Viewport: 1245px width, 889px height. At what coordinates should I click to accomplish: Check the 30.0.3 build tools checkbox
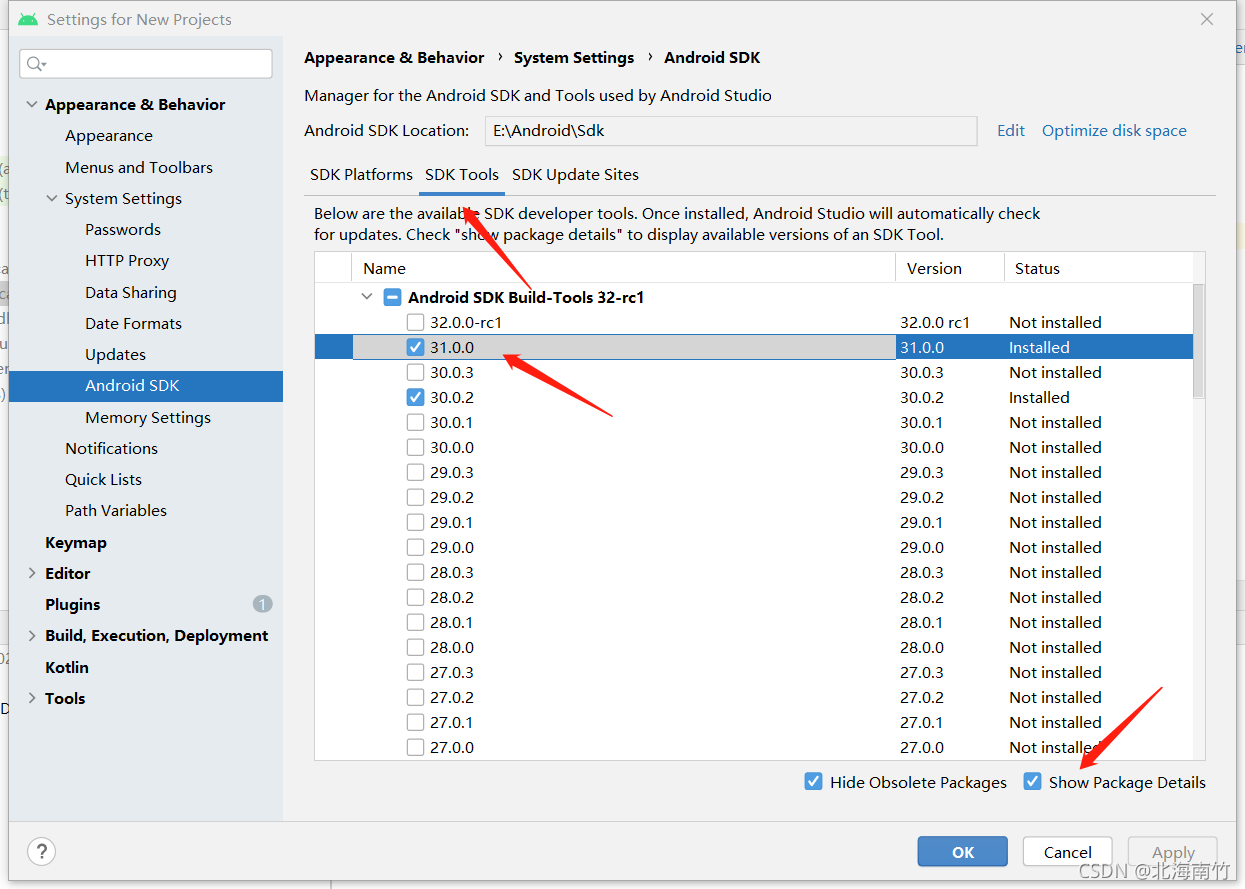415,372
